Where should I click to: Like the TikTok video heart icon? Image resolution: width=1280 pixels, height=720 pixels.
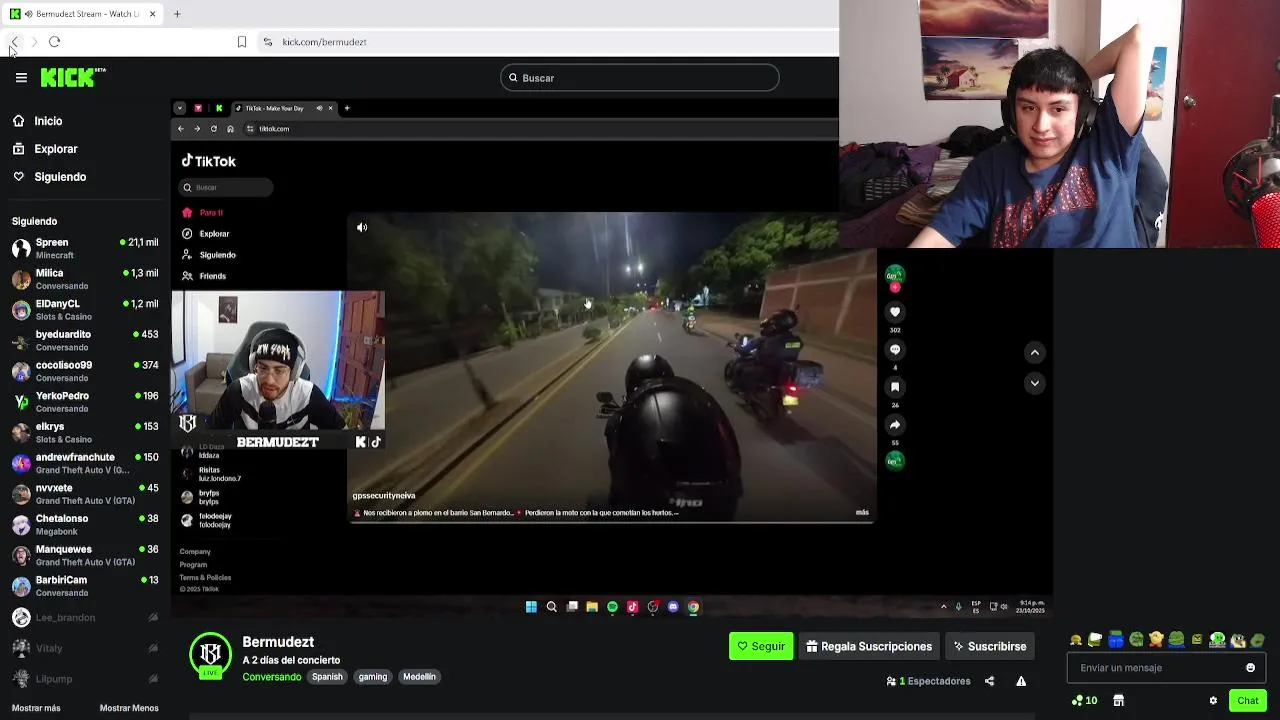(x=895, y=312)
